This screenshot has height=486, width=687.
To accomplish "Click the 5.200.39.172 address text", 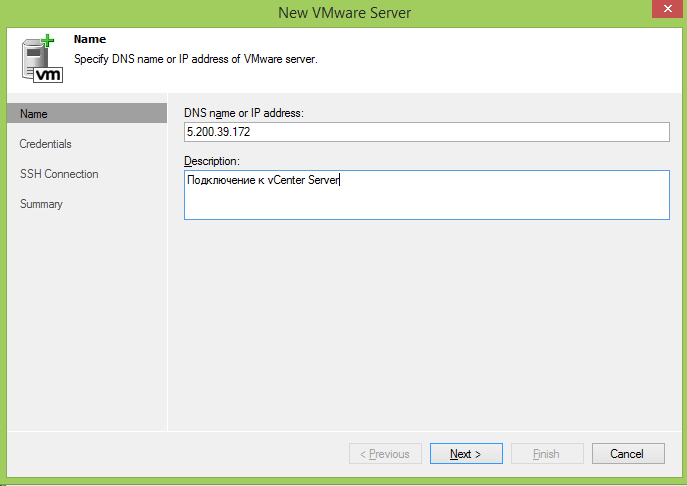I will [x=218, y=132].
